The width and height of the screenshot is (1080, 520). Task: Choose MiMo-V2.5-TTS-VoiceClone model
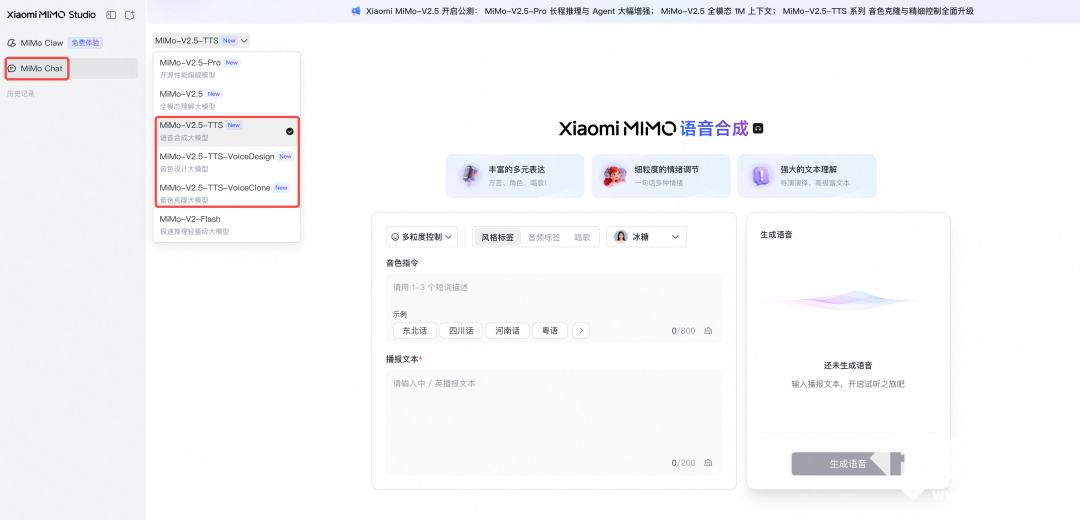click(x=227, y=193)
